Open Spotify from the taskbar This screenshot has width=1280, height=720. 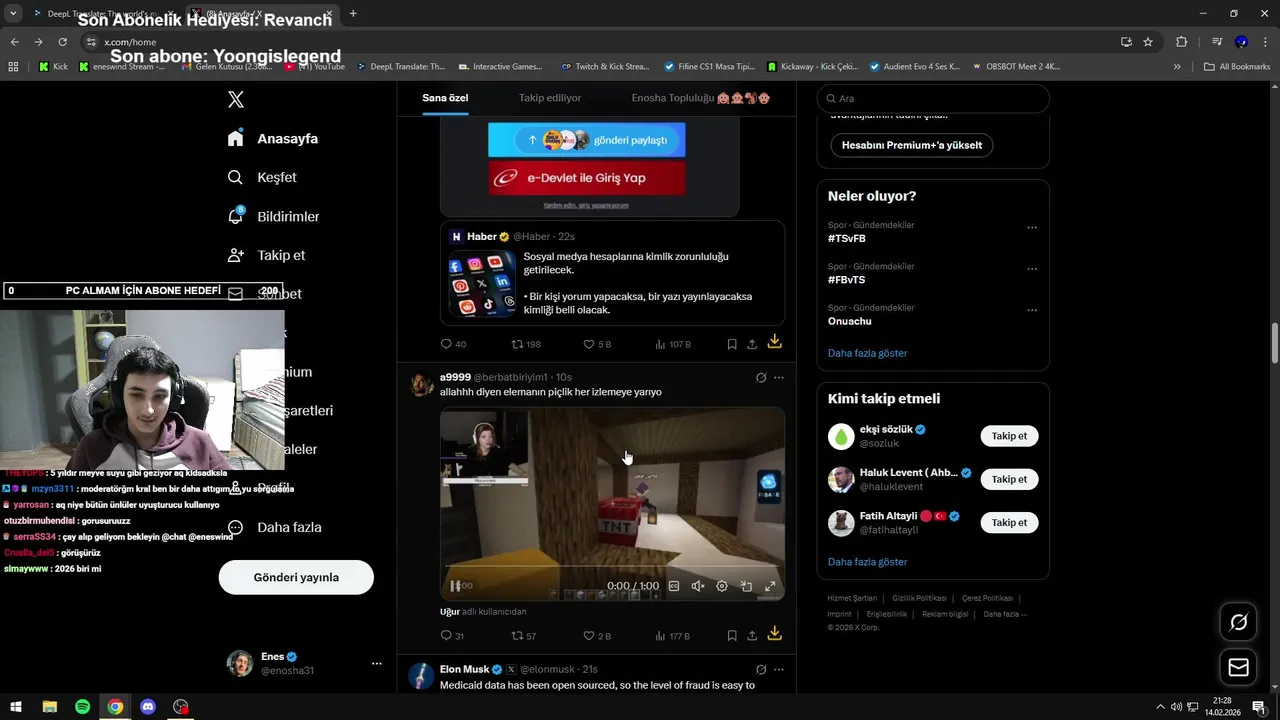82,707
